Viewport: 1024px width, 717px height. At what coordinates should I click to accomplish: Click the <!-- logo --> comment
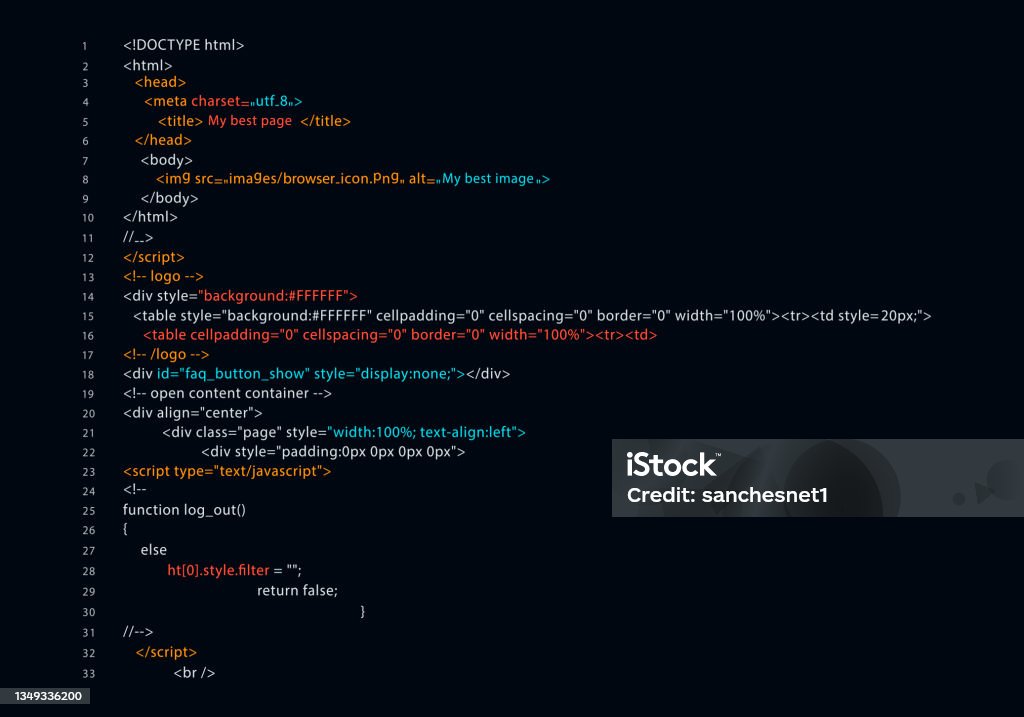[x=163, y=276]
